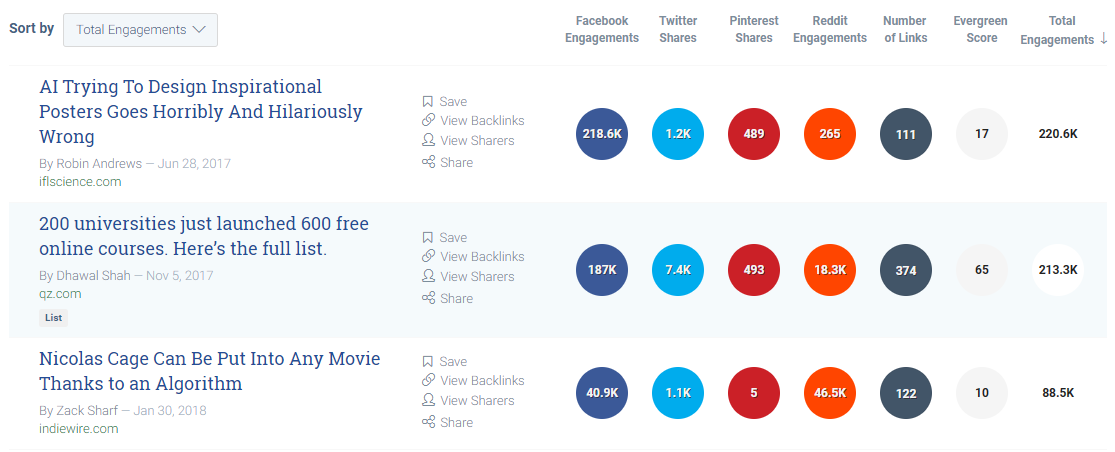Click View Backlinks link icon for Nicolas Cage article

(x=428, y=380)
